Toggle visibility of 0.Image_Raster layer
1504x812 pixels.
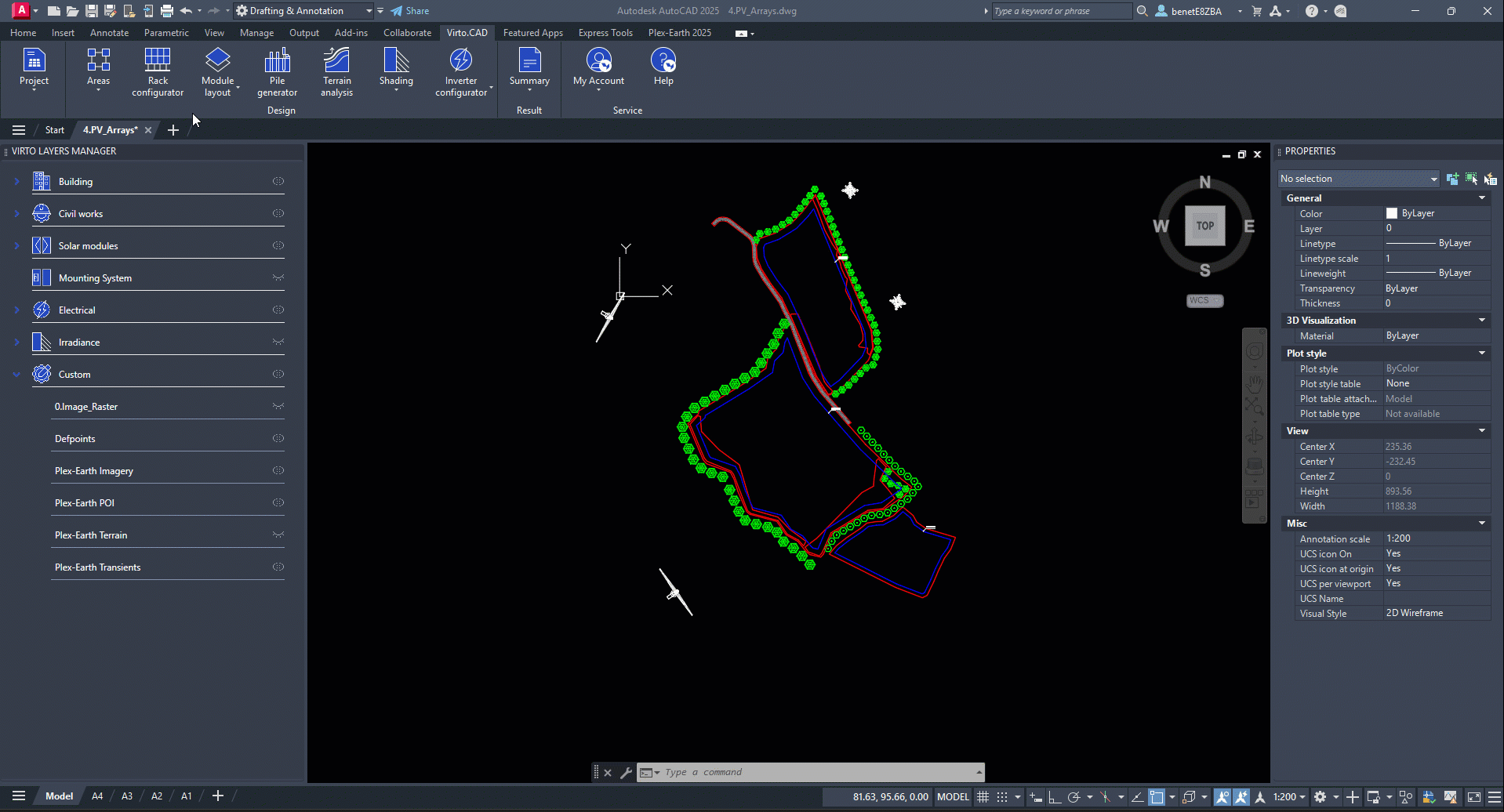pos(278,406)
